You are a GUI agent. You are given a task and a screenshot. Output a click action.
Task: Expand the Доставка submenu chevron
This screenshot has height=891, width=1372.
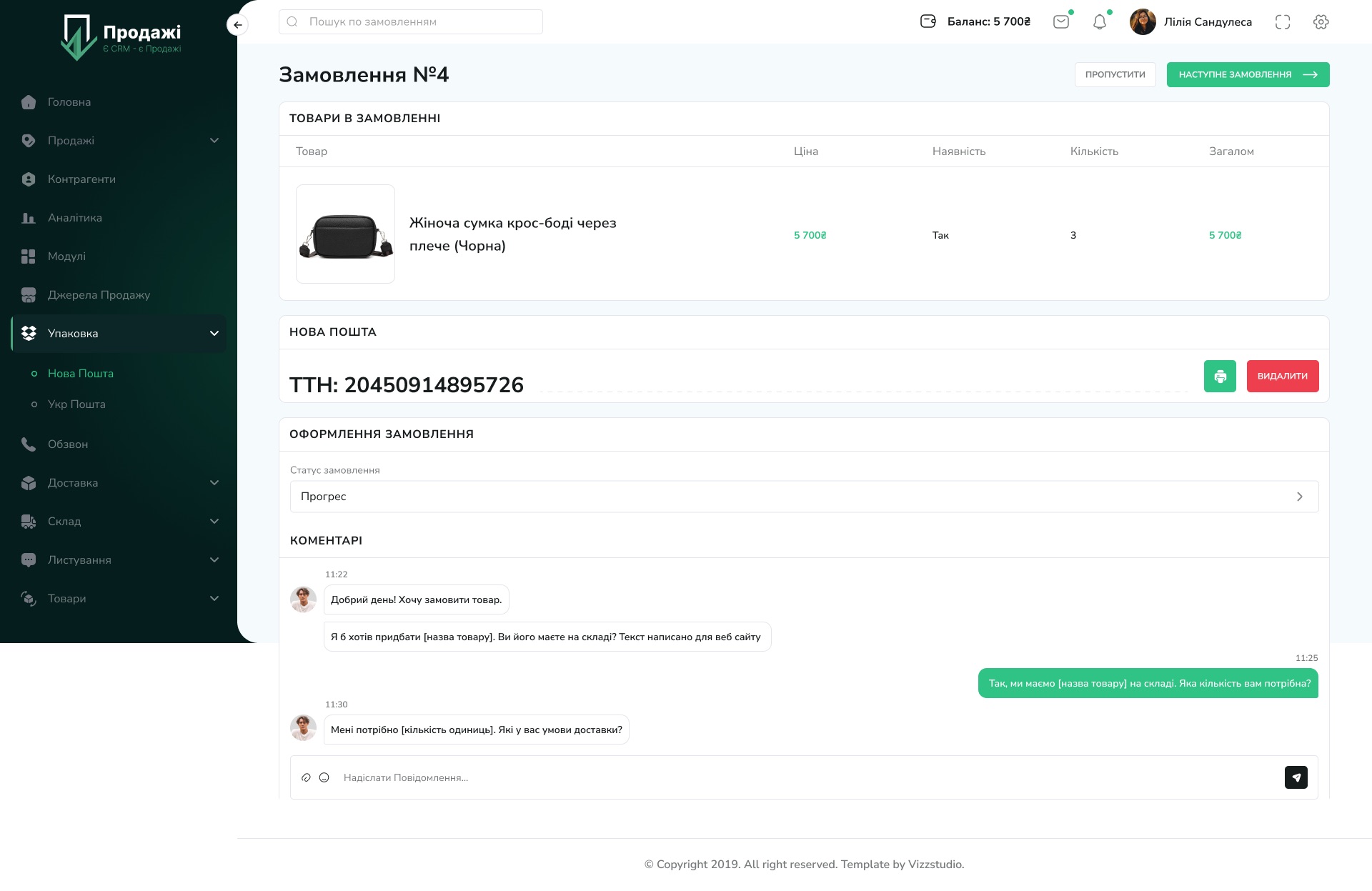tap(214, 483)
